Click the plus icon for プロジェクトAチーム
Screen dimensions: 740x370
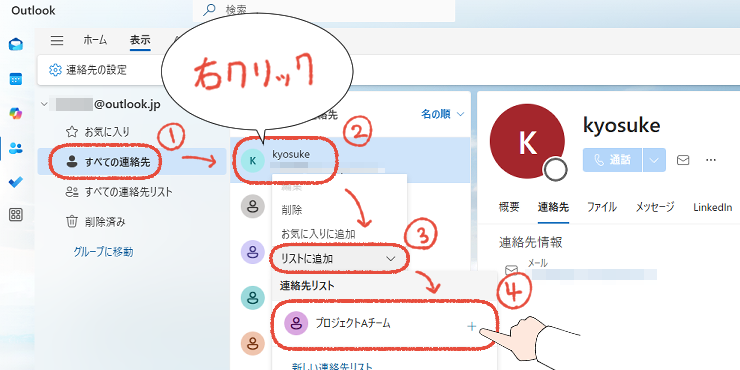pos(471,326)
